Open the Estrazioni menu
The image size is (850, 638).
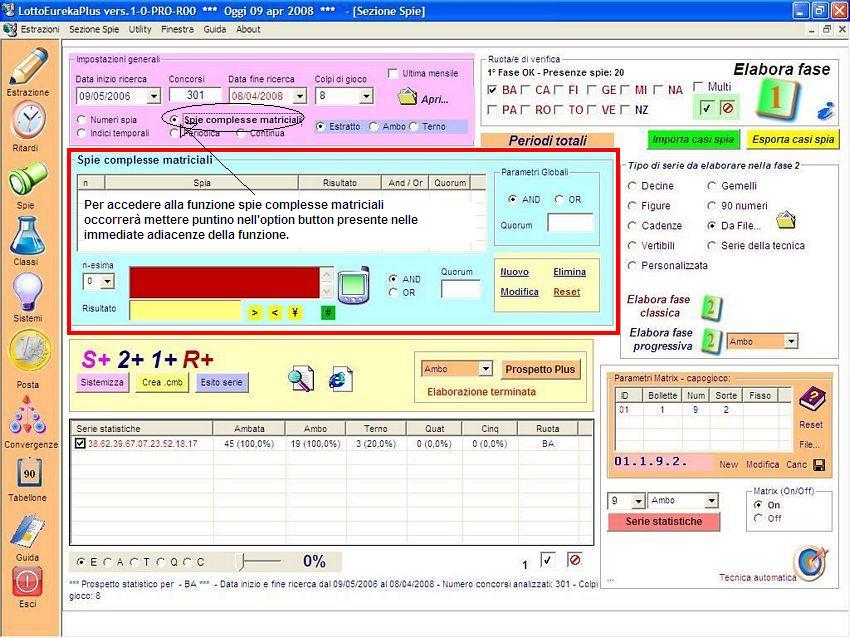click(x=40, y=29)
